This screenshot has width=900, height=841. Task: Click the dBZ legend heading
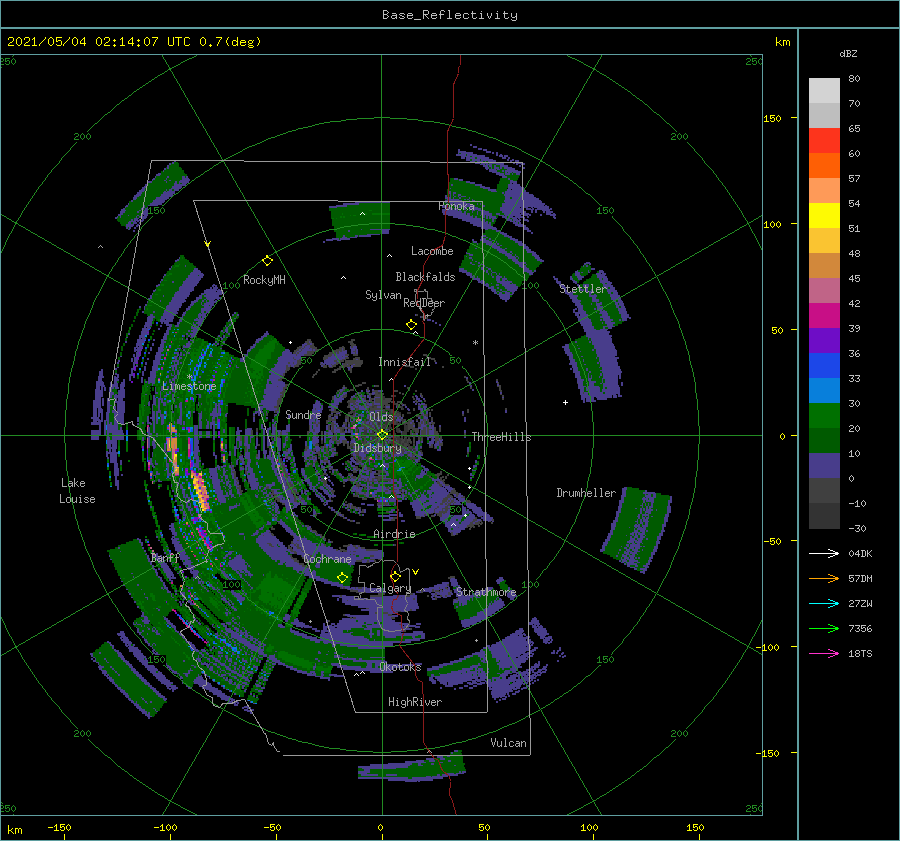[848, 53]
